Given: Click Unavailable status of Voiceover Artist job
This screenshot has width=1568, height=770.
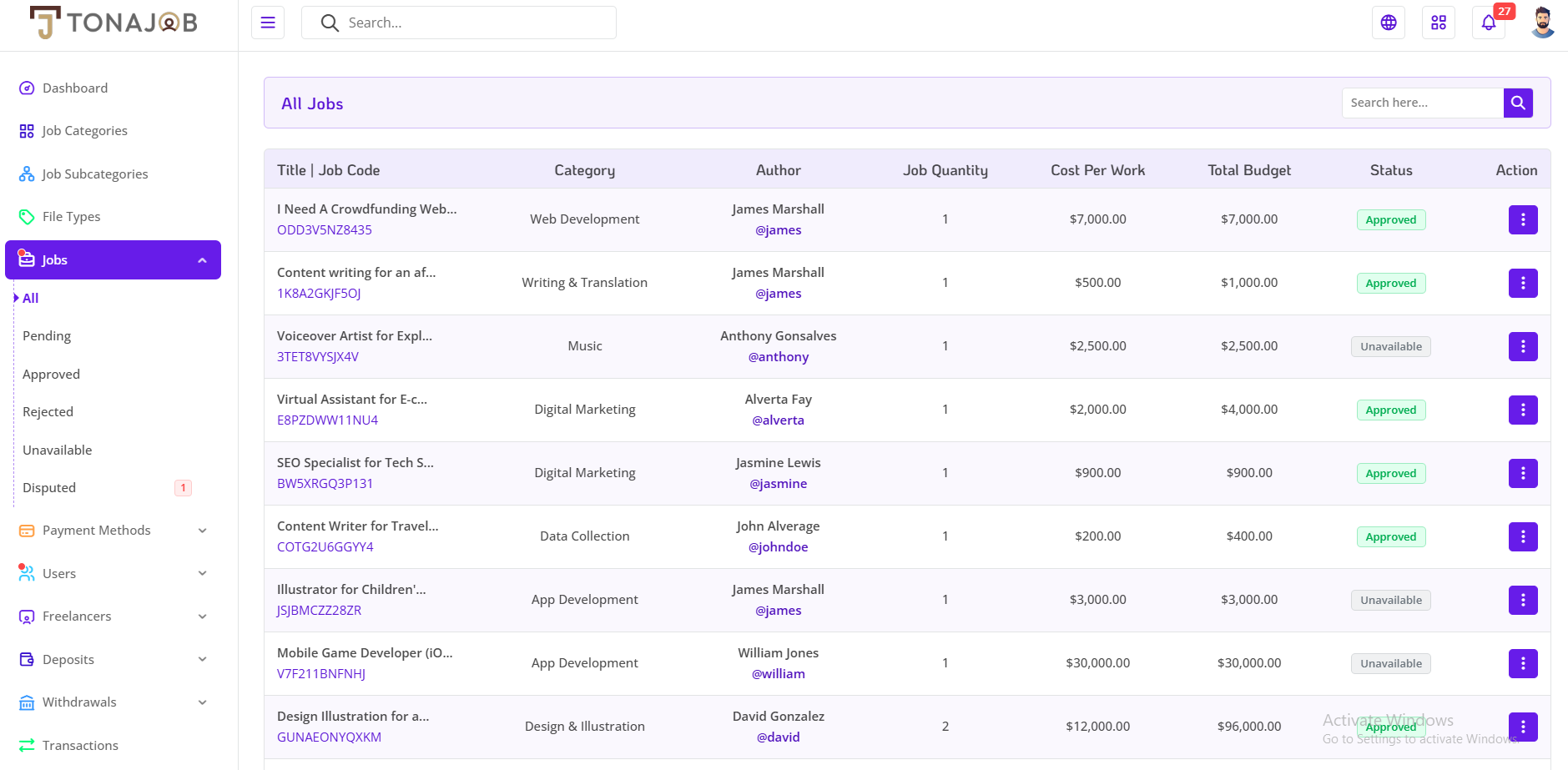Looking at the screenshot, I should (1391, 346).
